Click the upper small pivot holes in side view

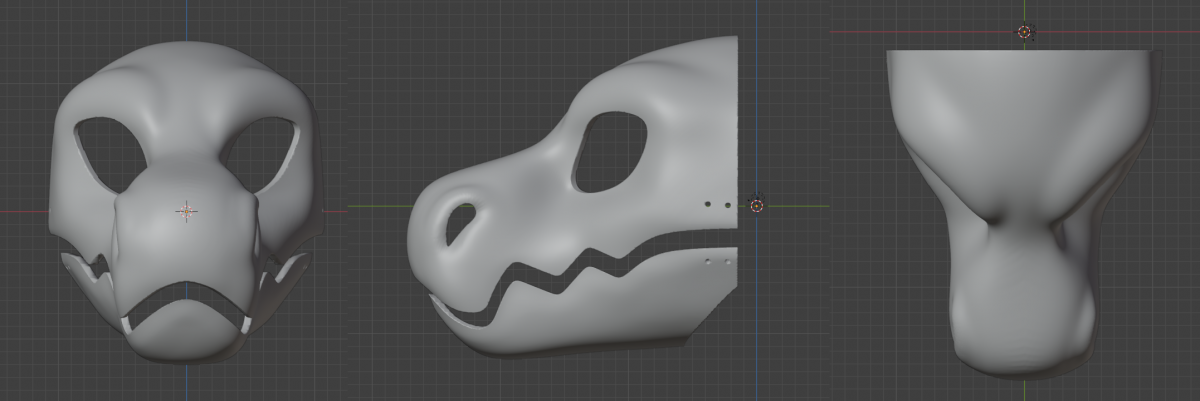coord(717,204)
